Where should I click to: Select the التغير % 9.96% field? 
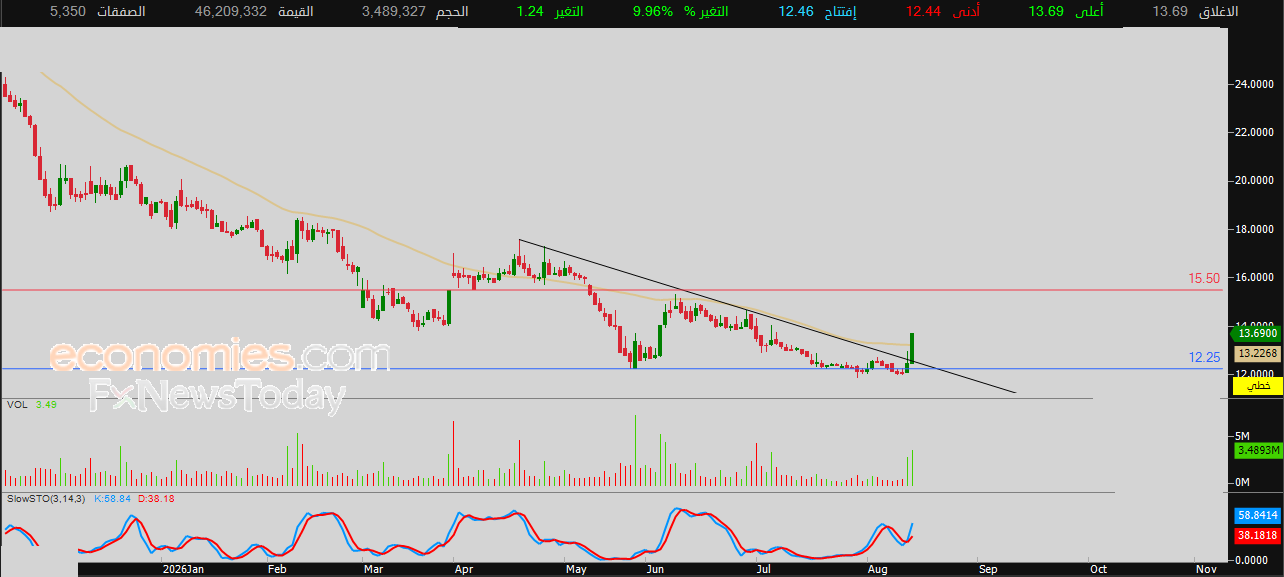680,12
